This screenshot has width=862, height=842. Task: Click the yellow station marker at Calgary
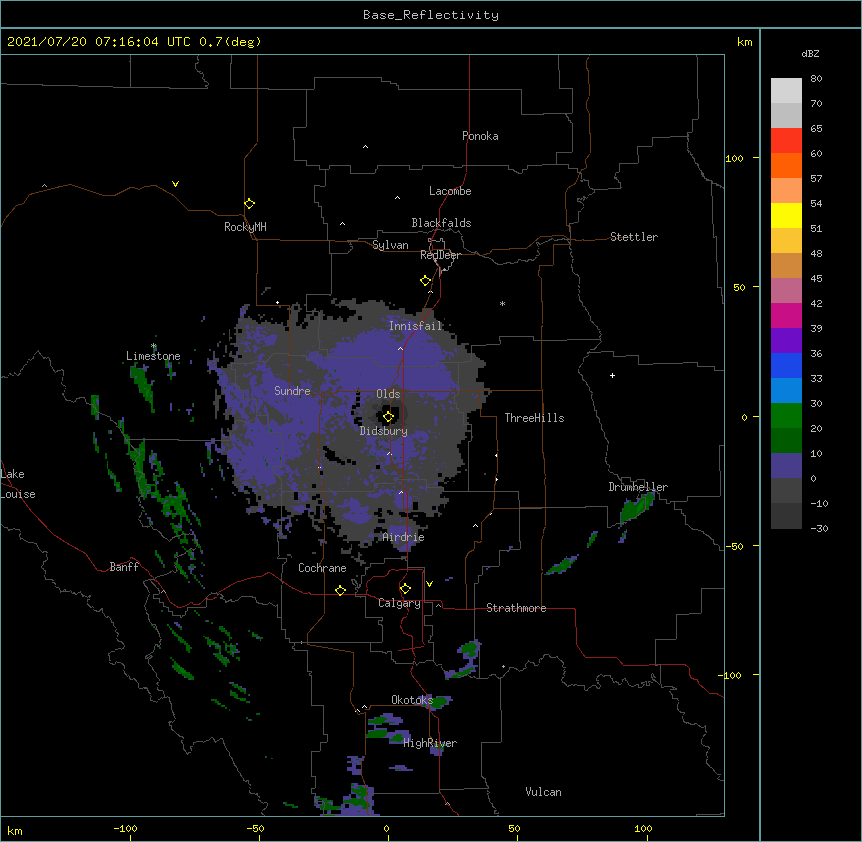coord(405,589)
